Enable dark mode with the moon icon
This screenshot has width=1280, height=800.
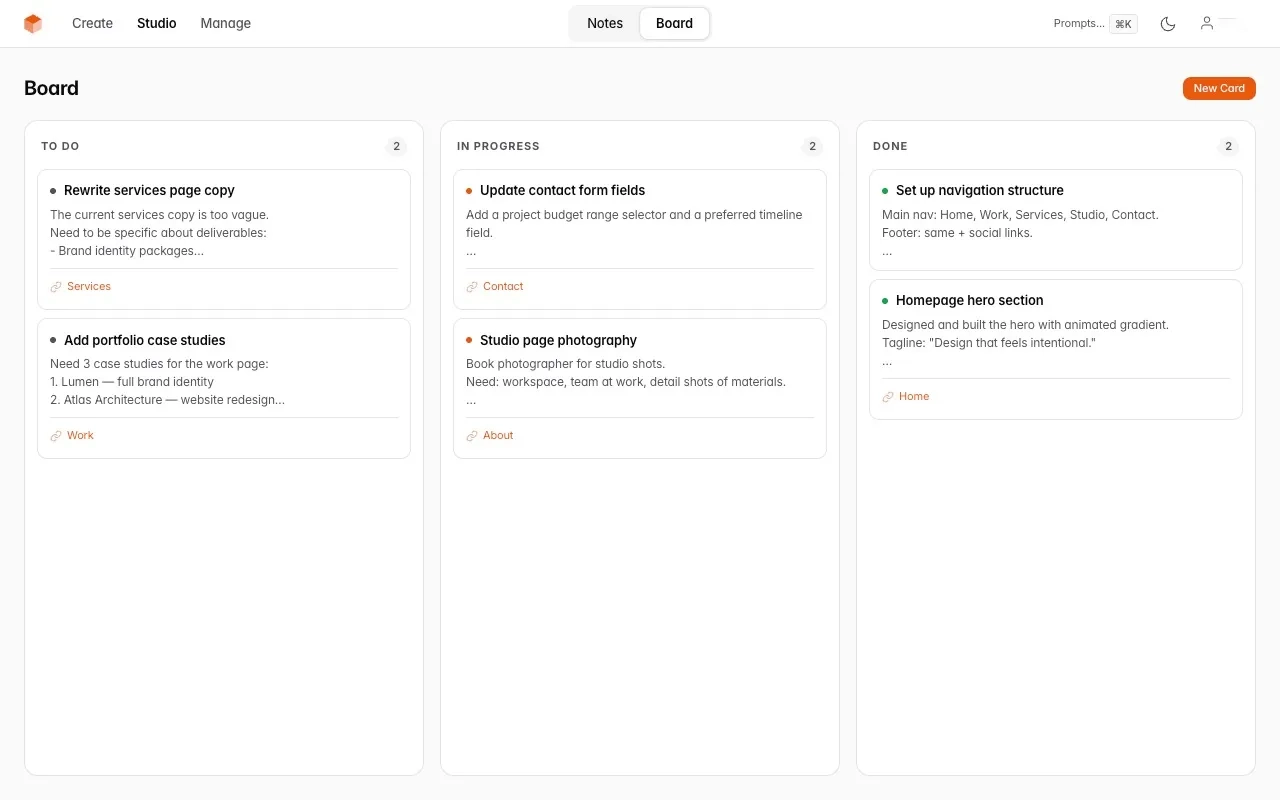point(1168,23)
